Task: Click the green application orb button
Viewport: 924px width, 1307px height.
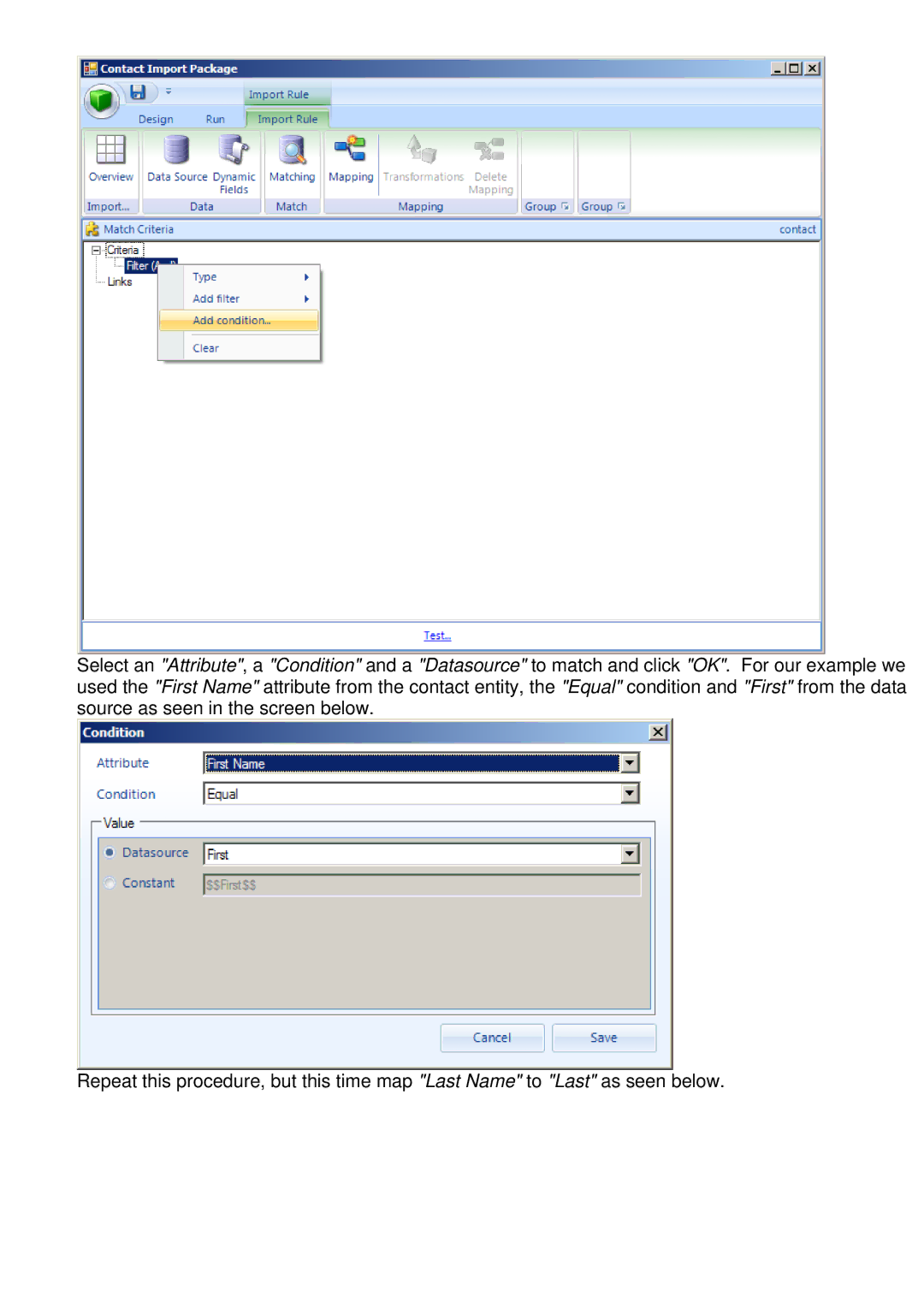Action: (101, 101)
